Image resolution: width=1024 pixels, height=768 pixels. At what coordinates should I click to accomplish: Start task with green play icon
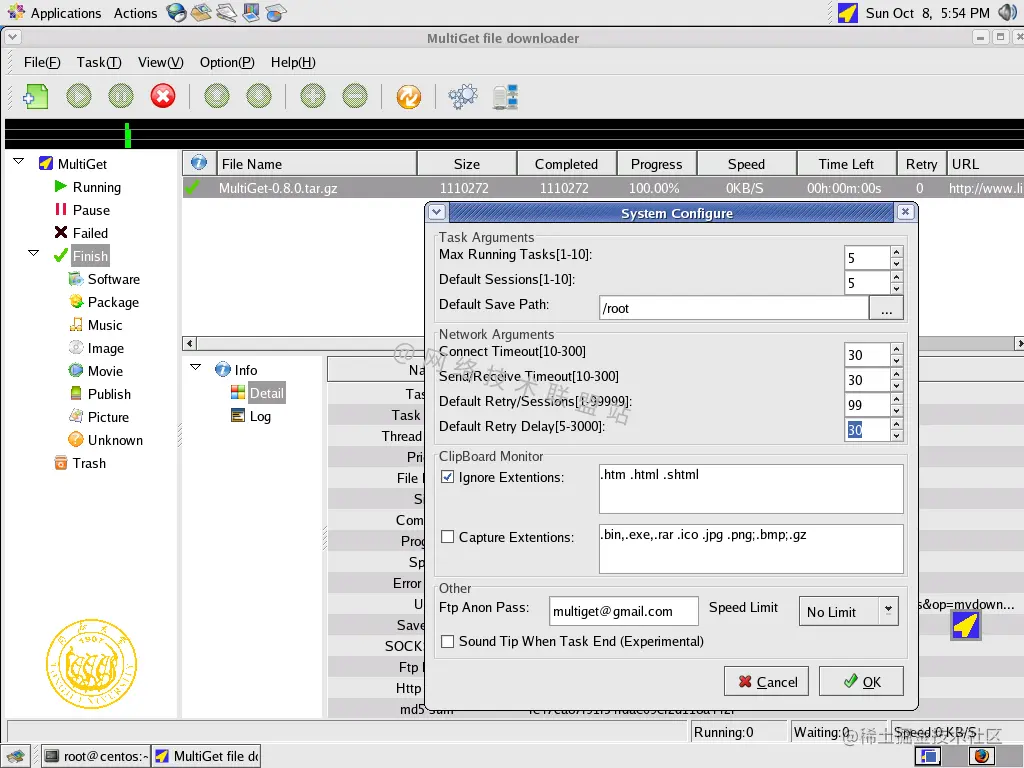pyautogui.click(x=79, y=97)
